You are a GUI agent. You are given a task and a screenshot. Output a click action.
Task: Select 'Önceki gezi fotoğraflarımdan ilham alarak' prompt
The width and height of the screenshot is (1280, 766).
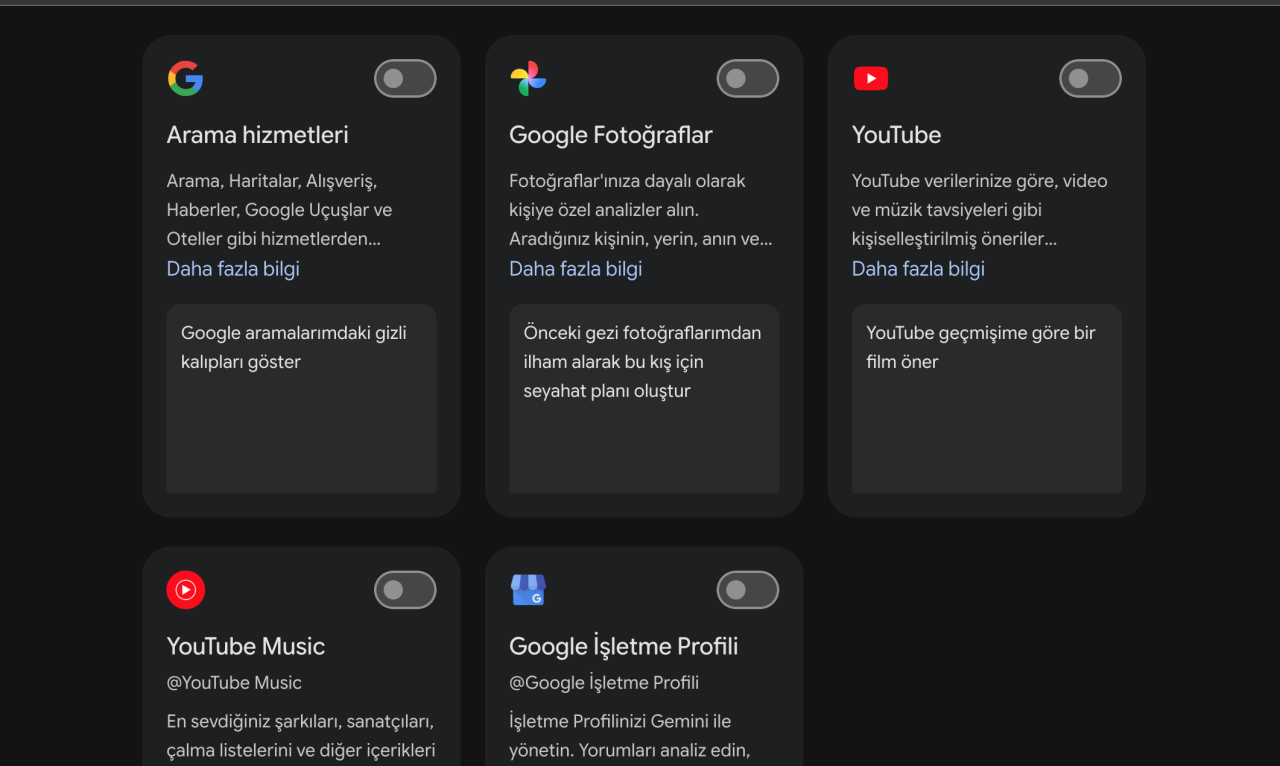[x=644, y=398]
